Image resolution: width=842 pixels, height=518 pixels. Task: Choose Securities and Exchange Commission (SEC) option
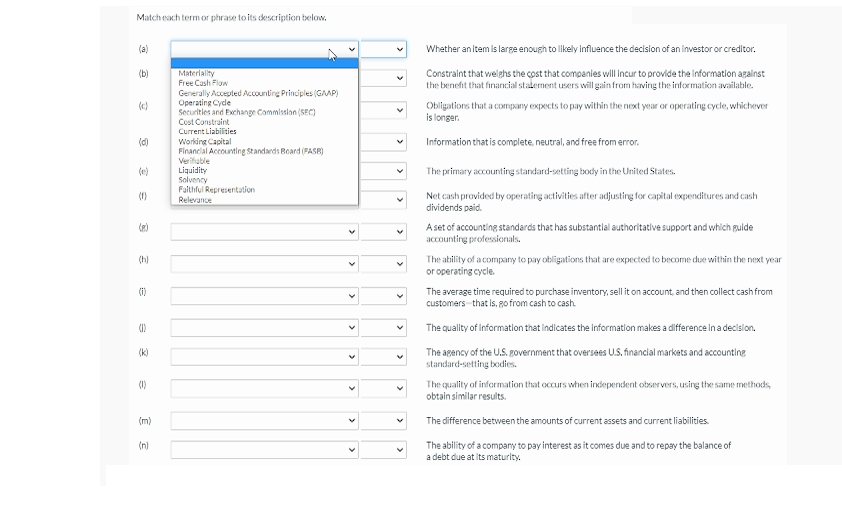pos(264,112)
